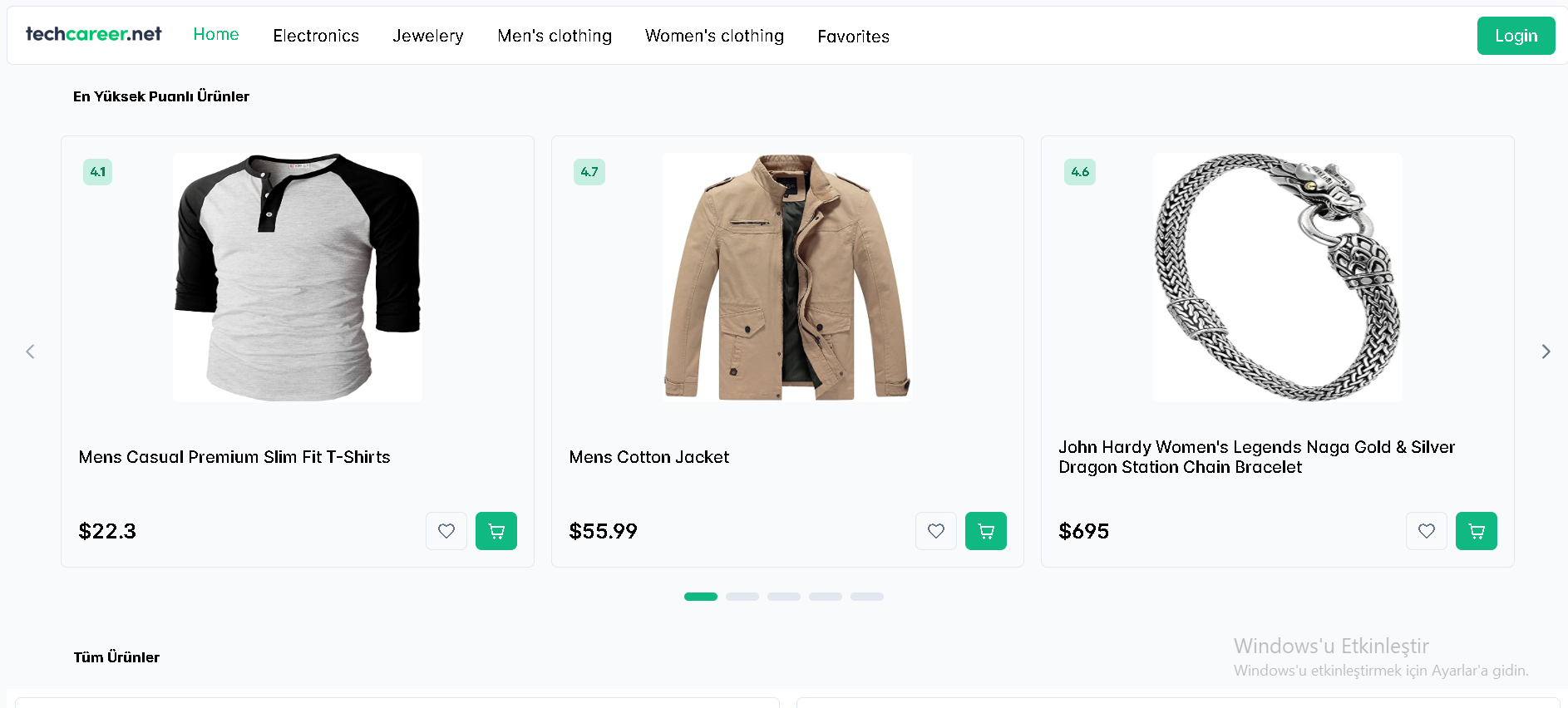Select the second carousel pagination dot
The height and width of the screenshot is (708, 1568).
[x=742, y=597]
